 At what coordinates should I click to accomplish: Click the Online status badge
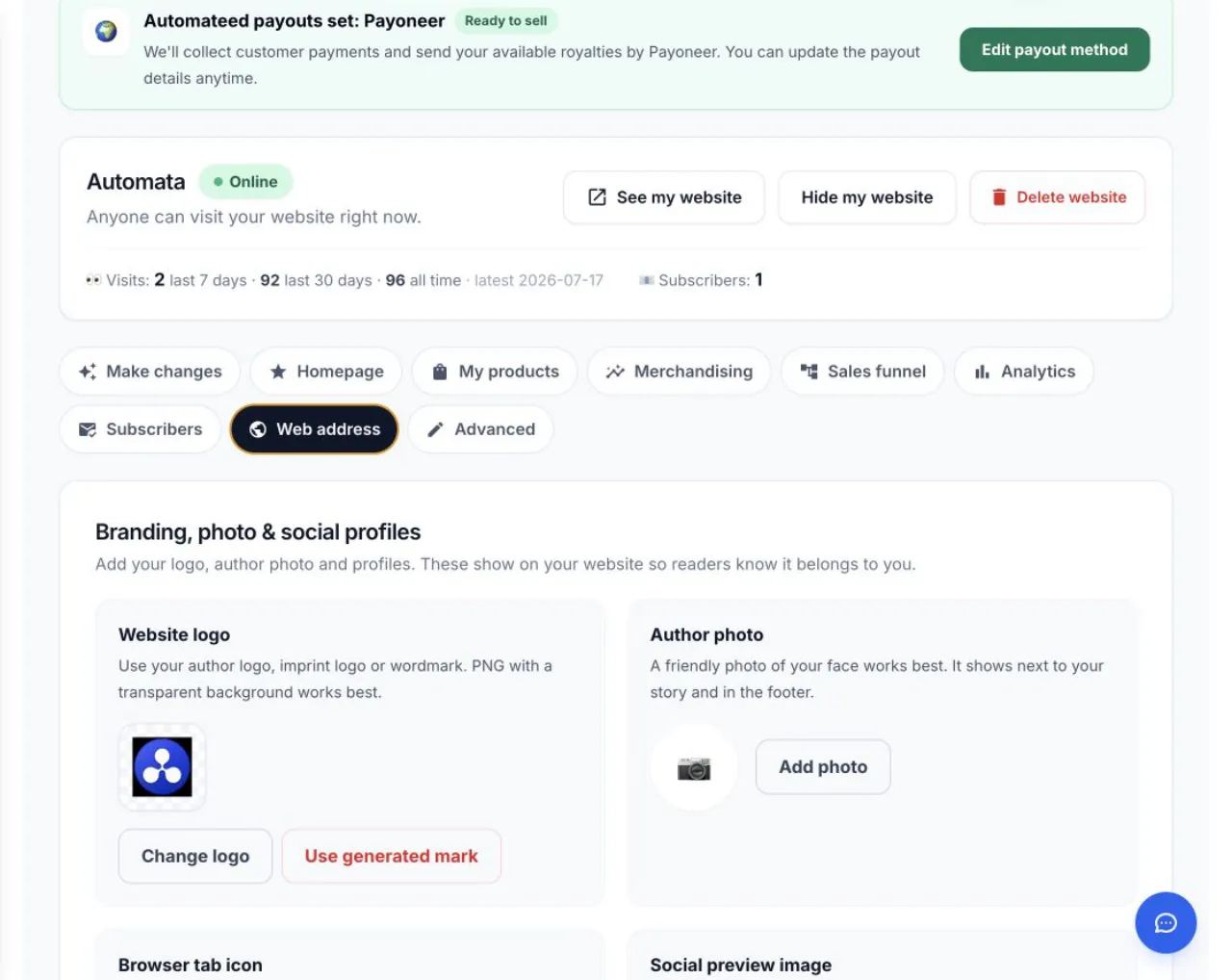click(246, 182)
